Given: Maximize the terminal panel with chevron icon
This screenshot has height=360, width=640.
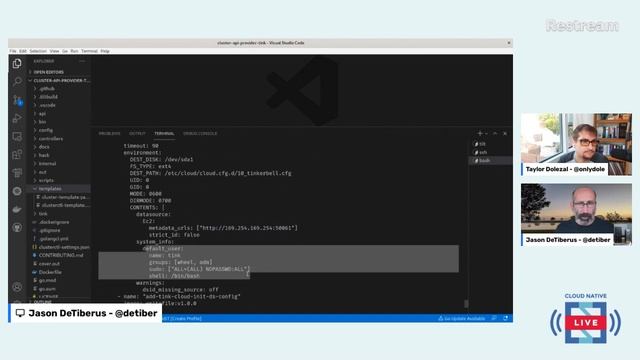Looking at the screenshot, I should (x=495, y=133).
